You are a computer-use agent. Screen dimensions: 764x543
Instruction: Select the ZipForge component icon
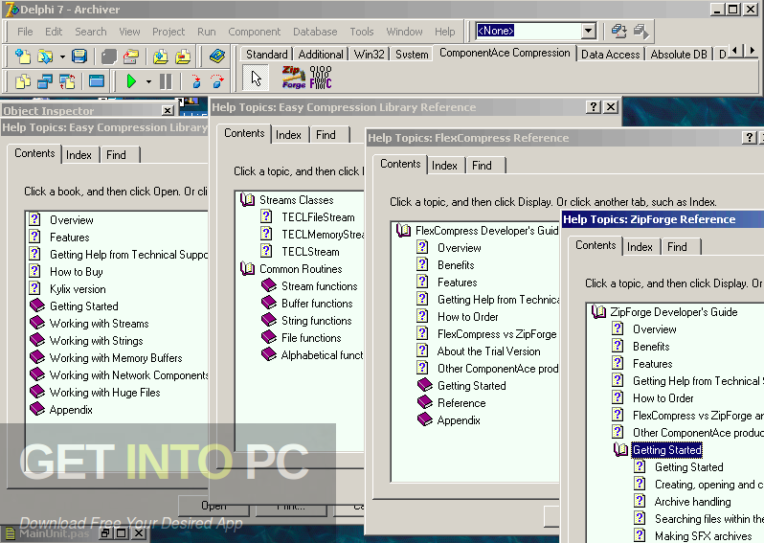click(x=294, y=78)
